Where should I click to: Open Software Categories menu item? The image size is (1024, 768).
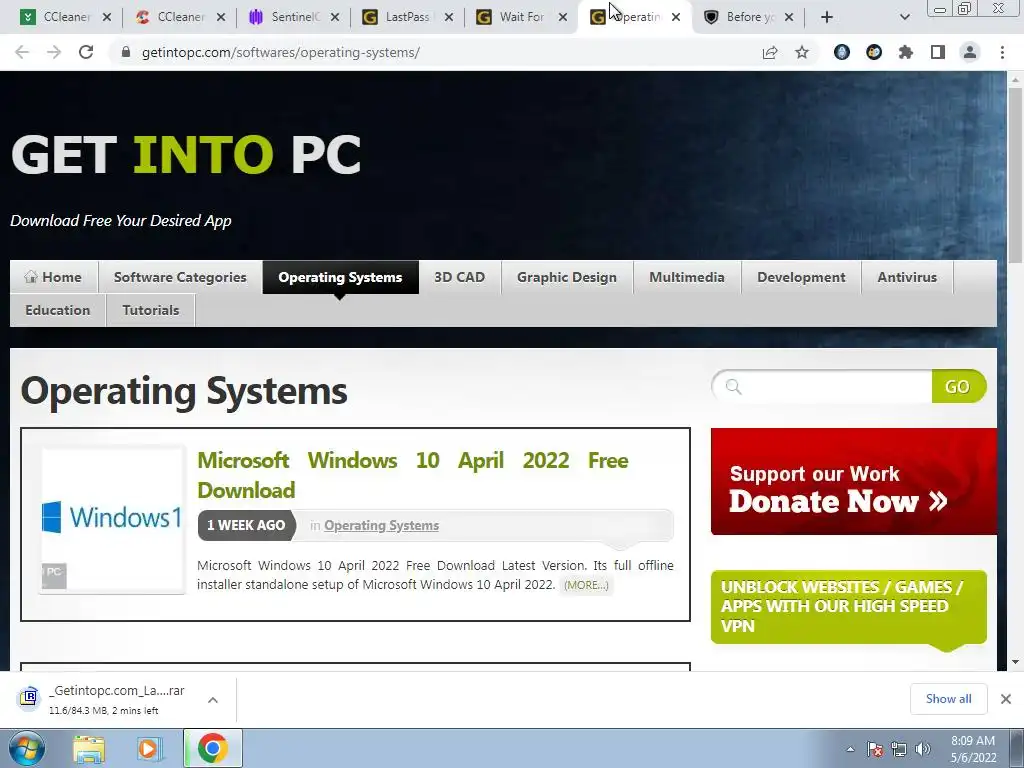[180, 277]
